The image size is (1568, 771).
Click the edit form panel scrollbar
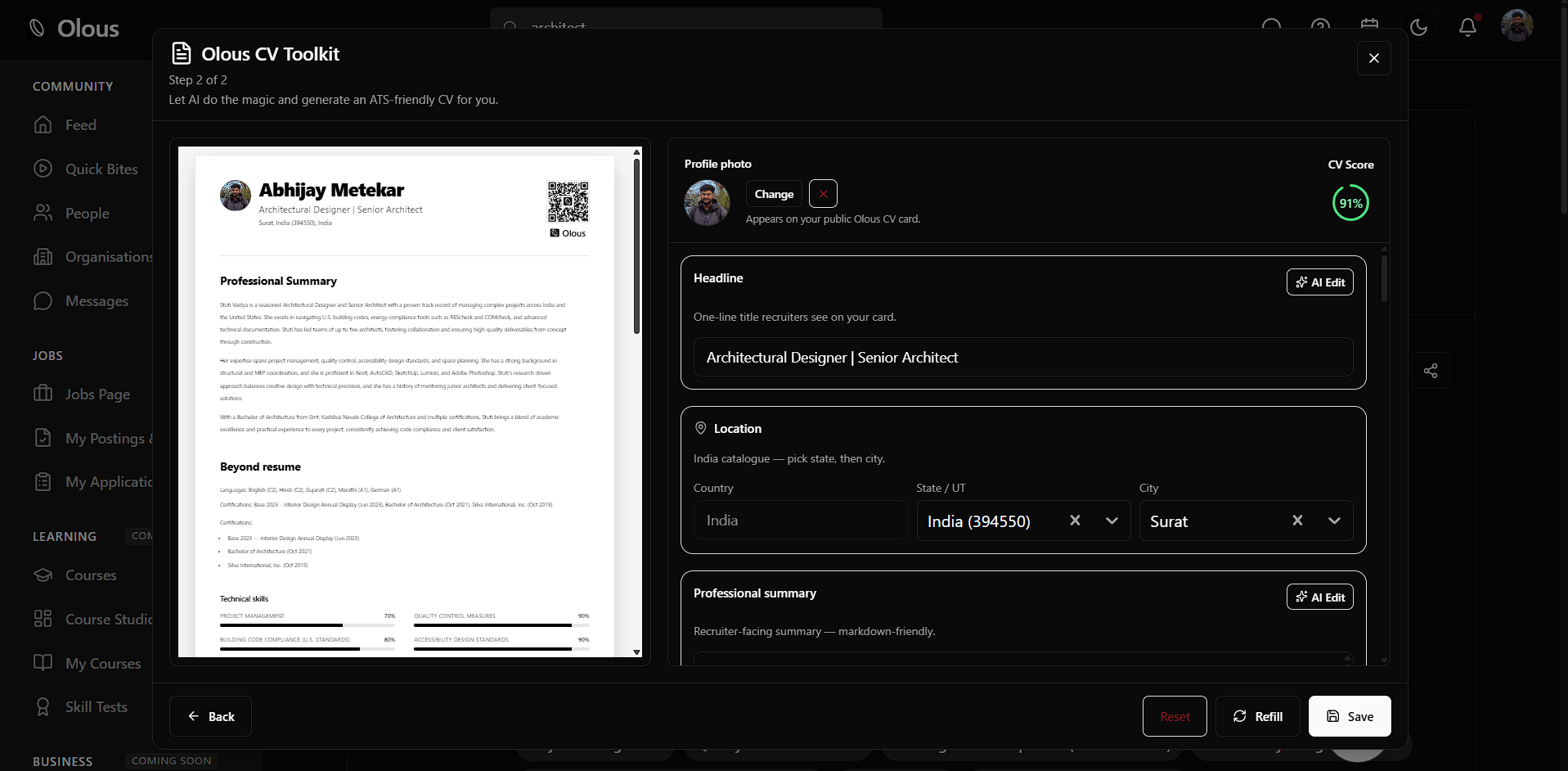(x=1384, y=278)
